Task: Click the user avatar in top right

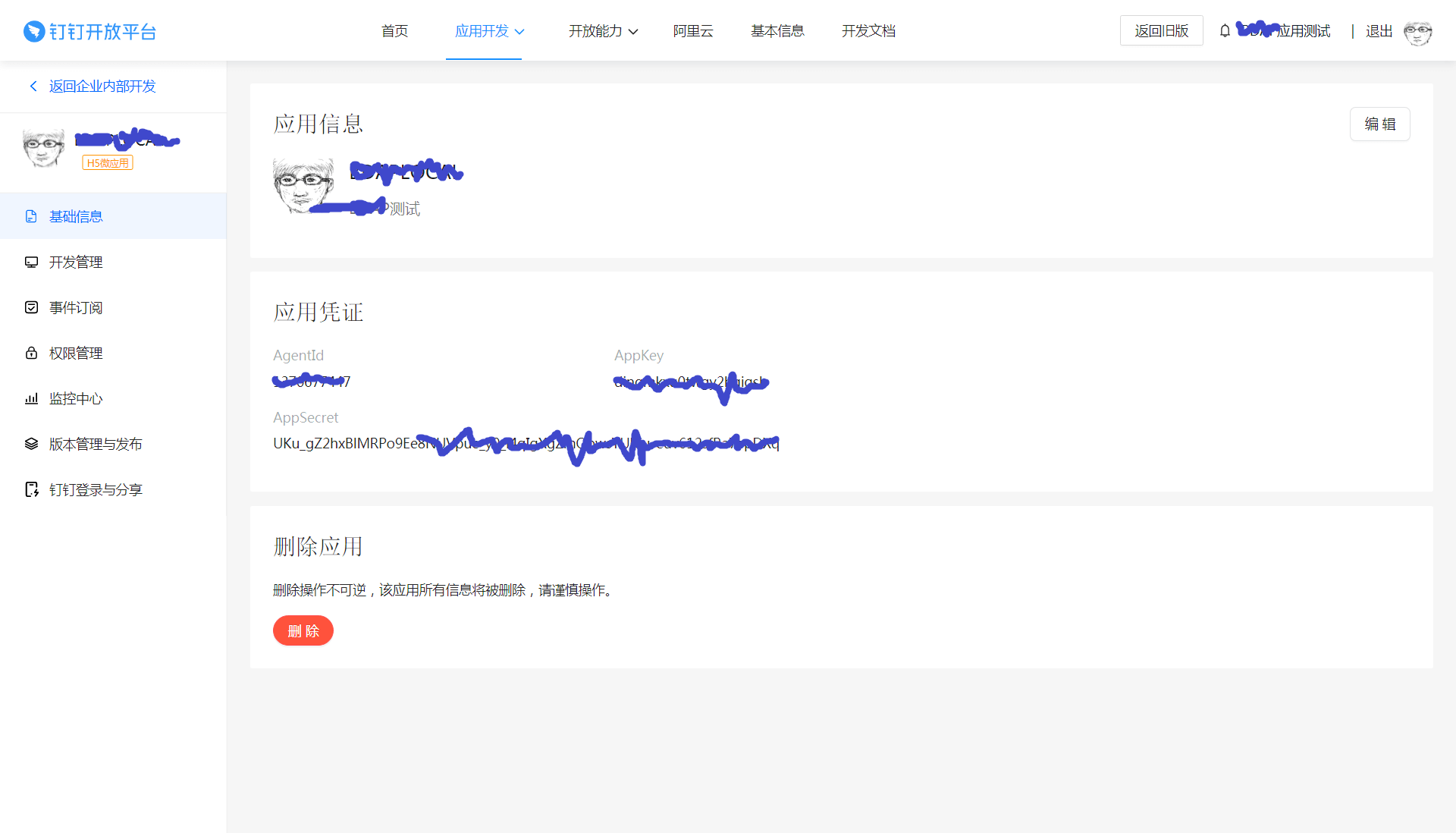Action: [1417, 32]
